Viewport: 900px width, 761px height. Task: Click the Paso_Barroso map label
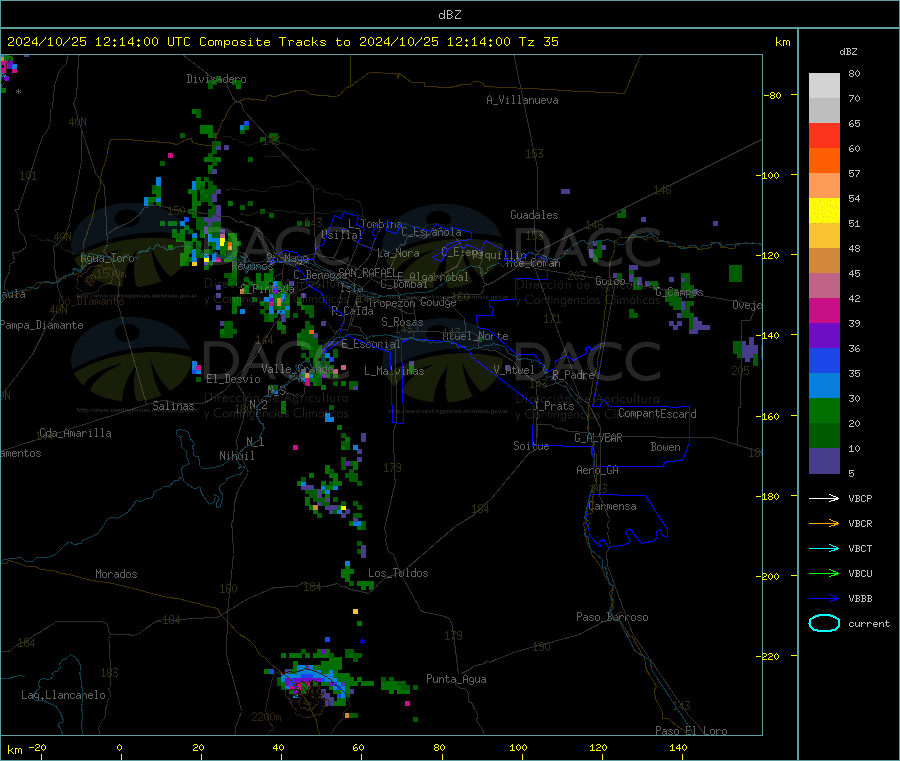click(612, 617)
